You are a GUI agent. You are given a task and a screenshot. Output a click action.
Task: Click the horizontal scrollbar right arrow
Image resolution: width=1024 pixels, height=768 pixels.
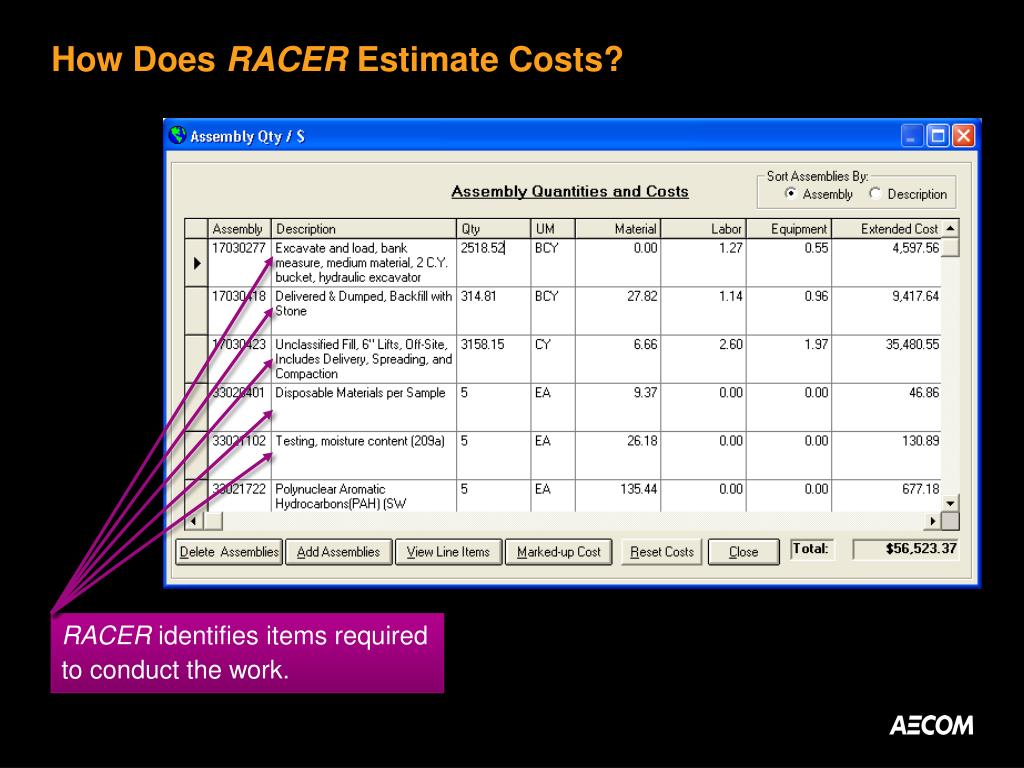pyautogui.click(x=933, y=521)
